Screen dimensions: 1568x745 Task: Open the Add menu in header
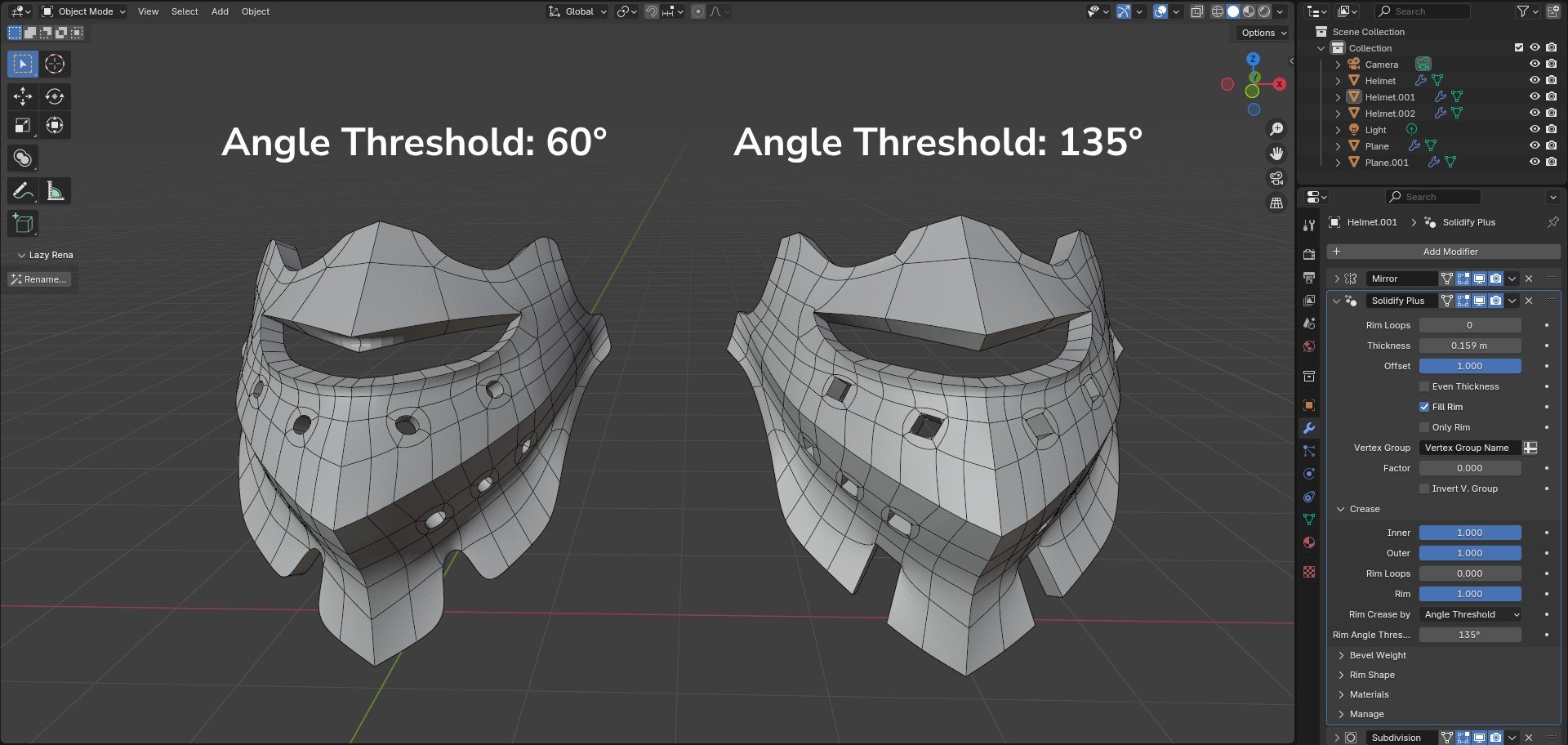click(x=220, y=11)
